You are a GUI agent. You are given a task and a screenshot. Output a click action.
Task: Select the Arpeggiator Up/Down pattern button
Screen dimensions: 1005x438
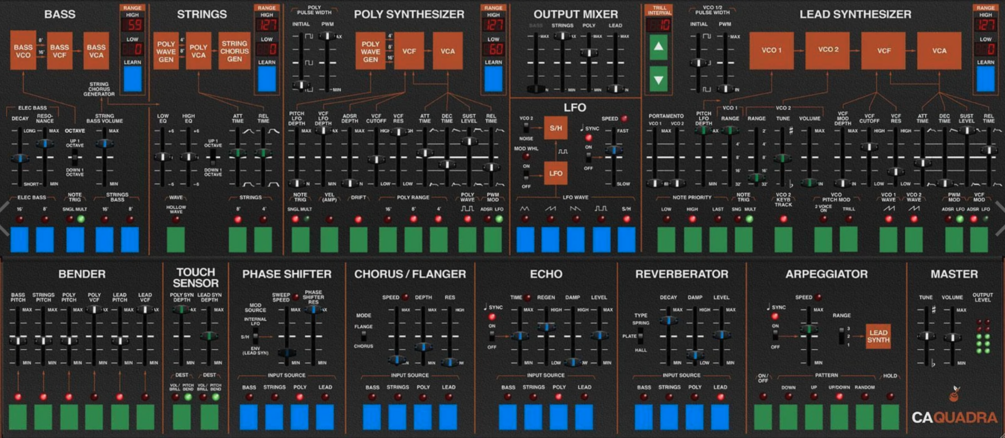pyautogui.click(x=839, y=417)
